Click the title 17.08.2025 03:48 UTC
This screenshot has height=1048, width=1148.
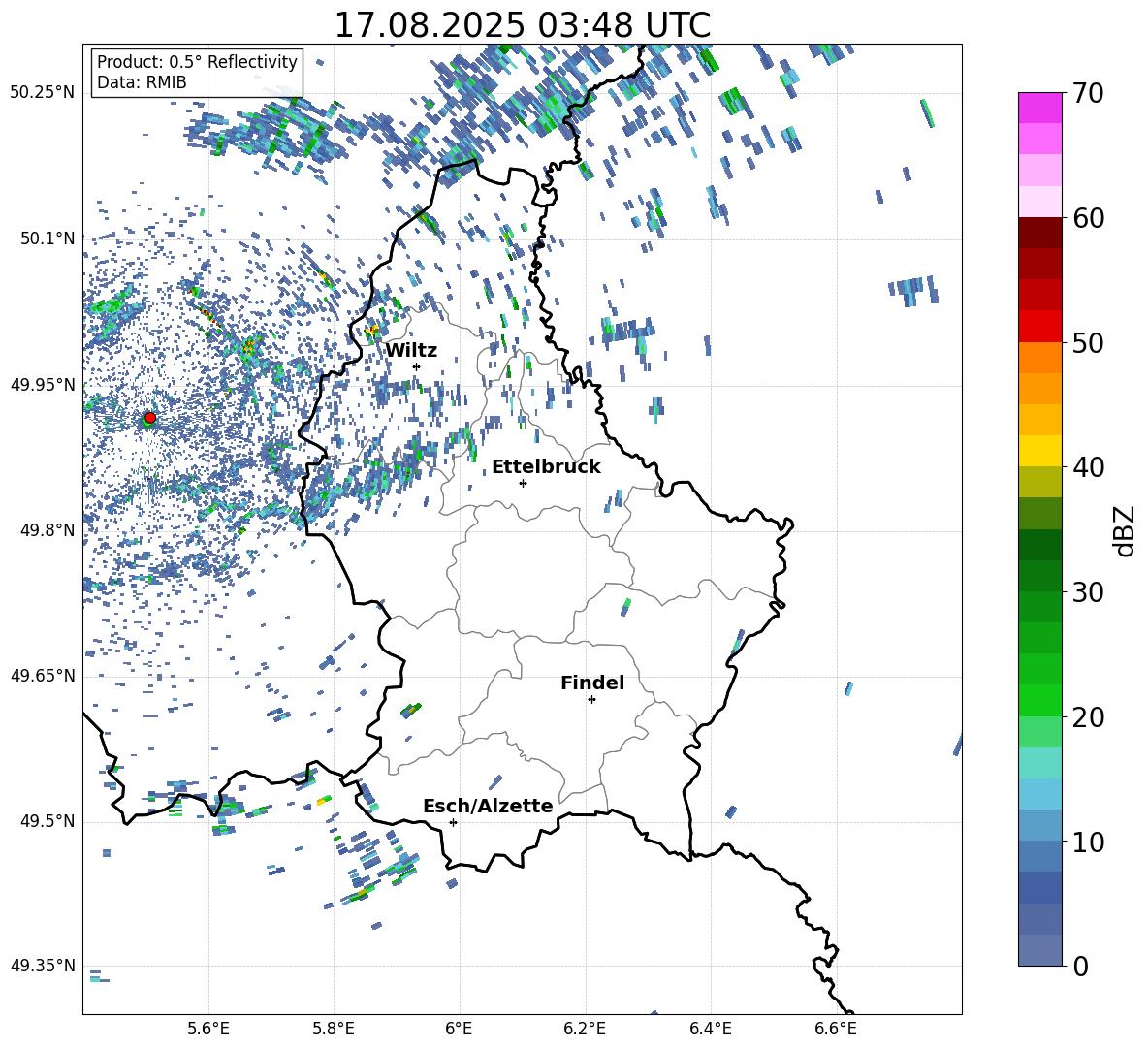pyautogui.click(x=523, y=25)
